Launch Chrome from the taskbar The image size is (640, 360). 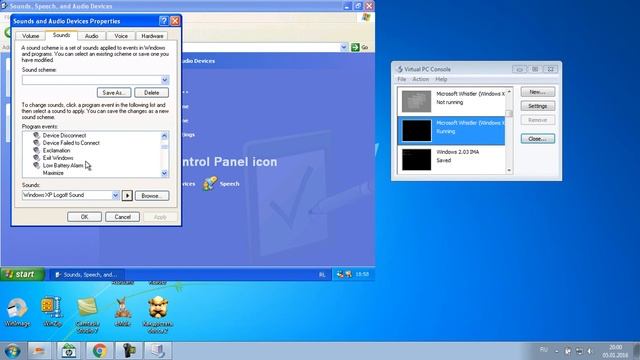(x=99, y=351)
